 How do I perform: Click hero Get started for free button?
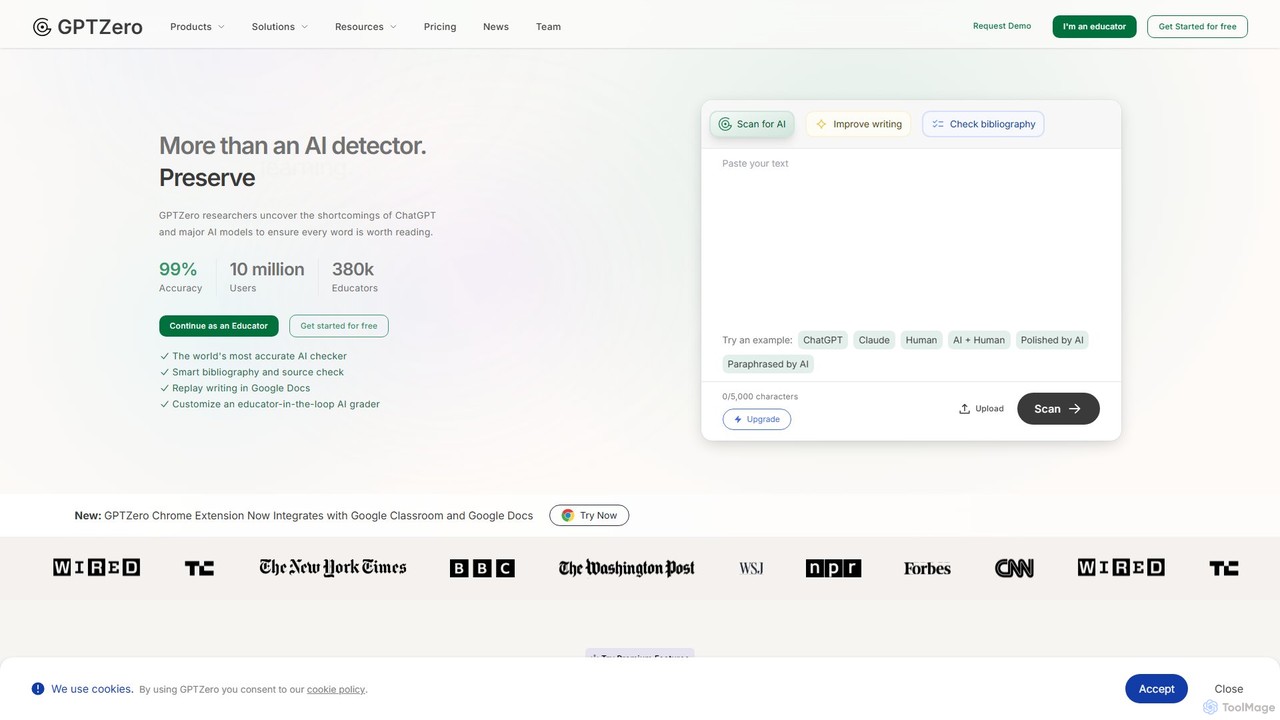coord(339,326)
